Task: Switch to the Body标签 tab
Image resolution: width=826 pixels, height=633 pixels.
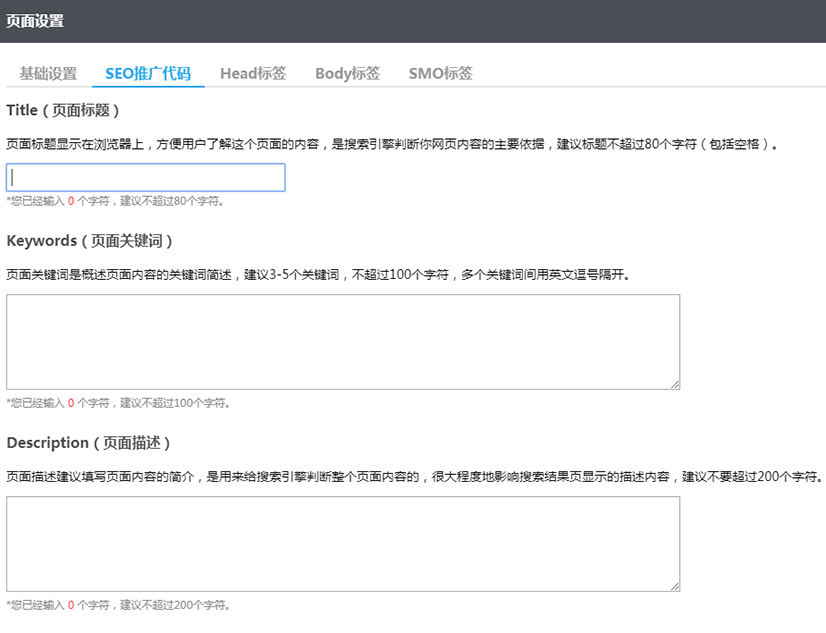Action: click(347, 72)
